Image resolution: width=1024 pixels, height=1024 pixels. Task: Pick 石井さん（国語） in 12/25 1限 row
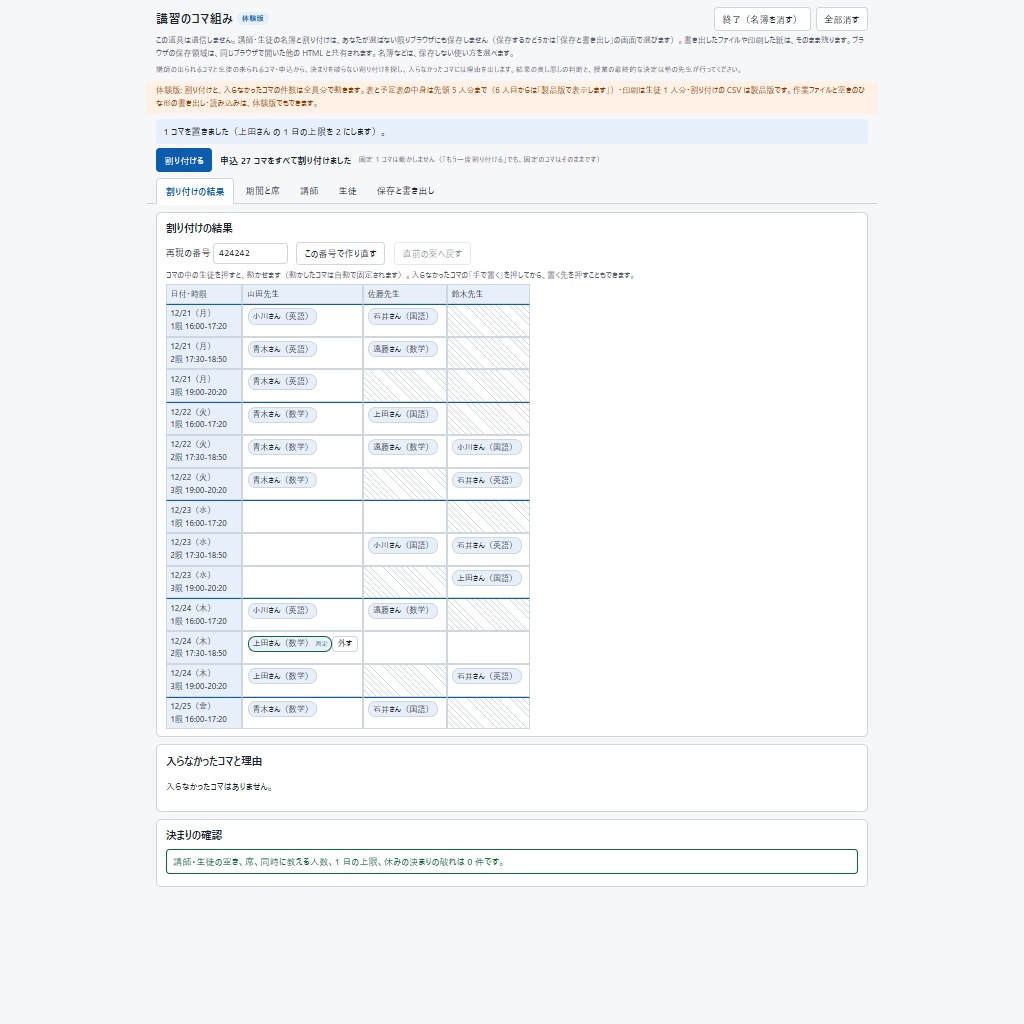[402, 709]
